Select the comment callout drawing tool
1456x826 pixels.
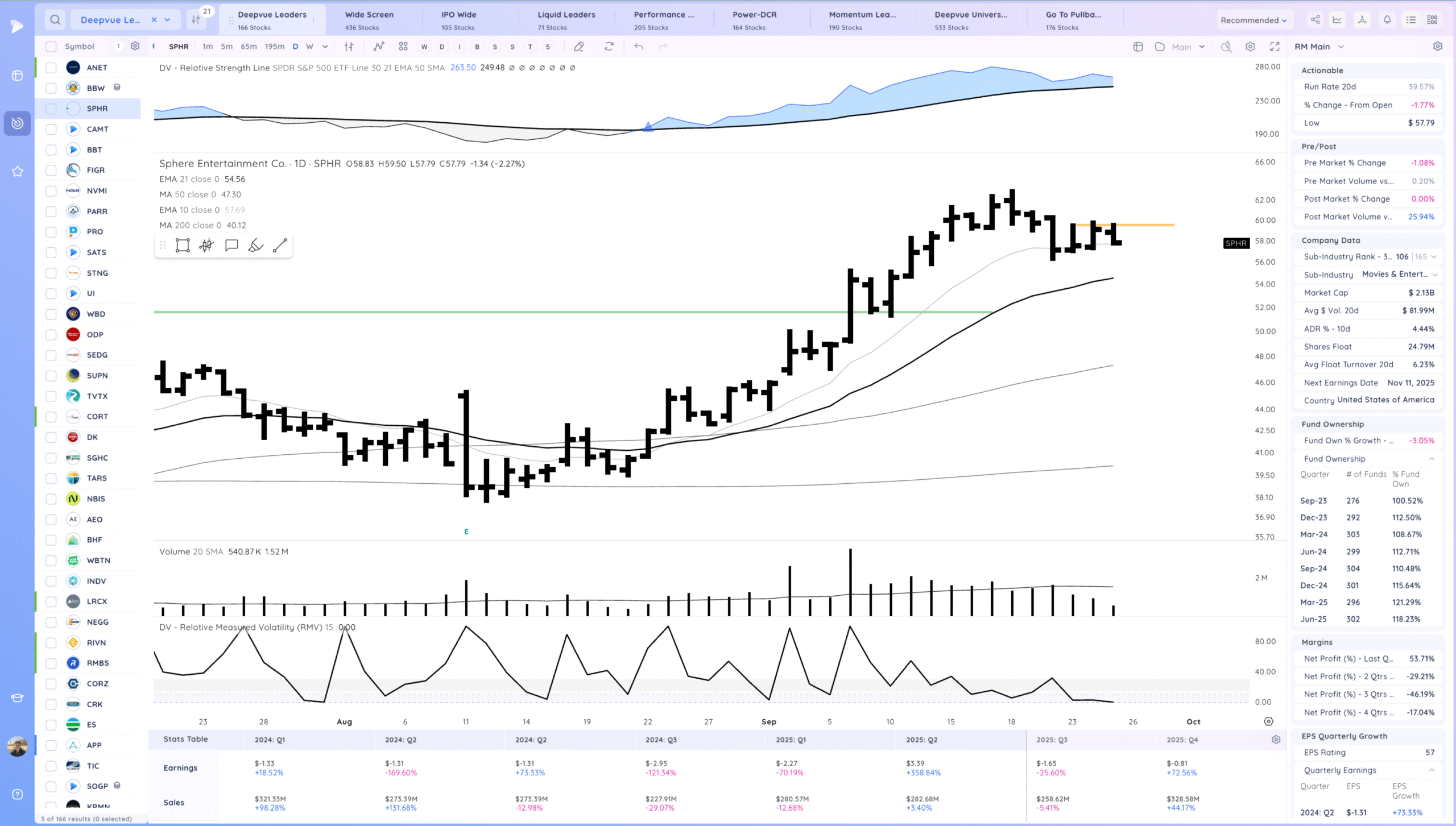point(231,246)
